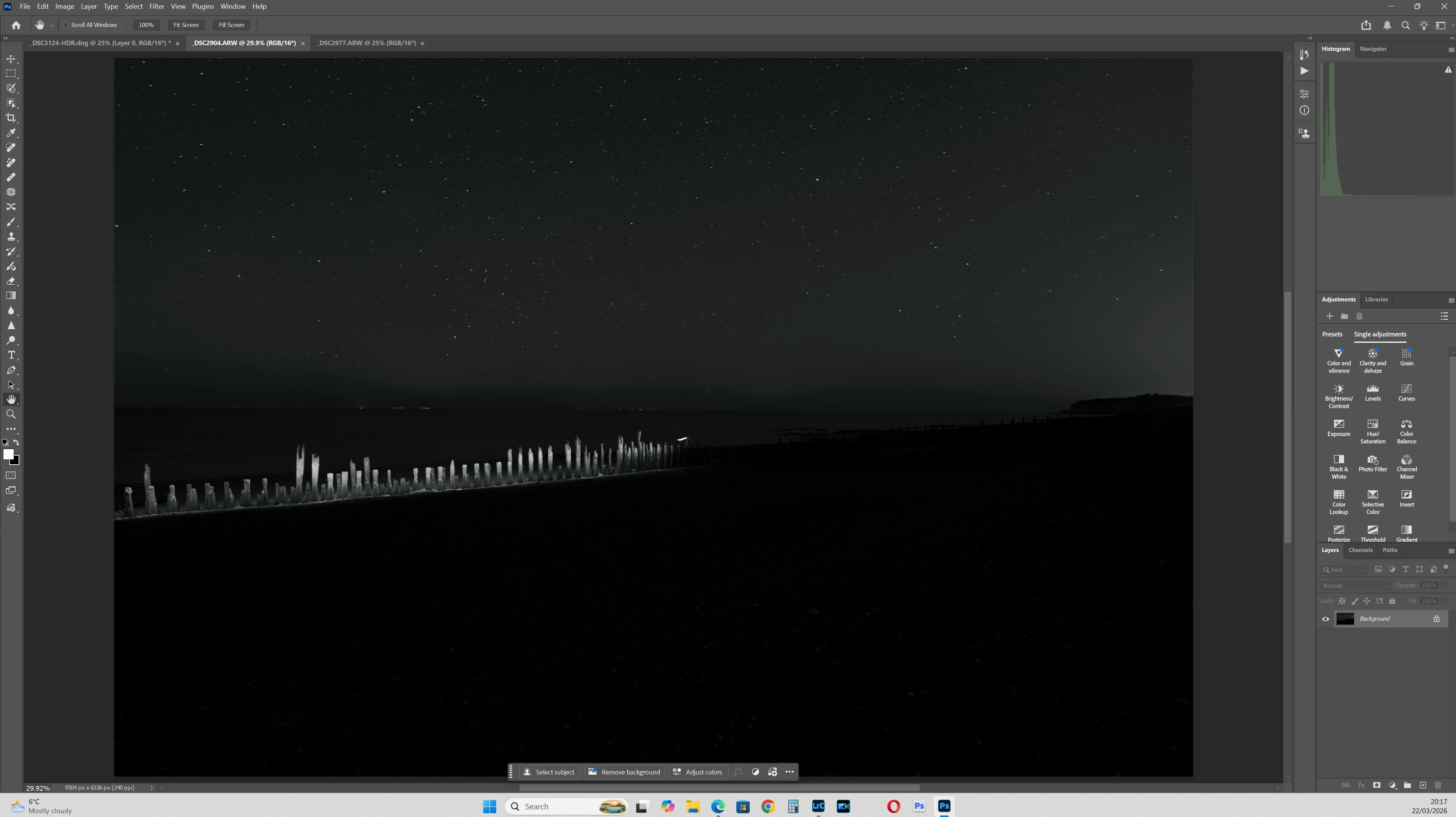
Task: Select the Eyedropper tool
Action: pos(11,133)
